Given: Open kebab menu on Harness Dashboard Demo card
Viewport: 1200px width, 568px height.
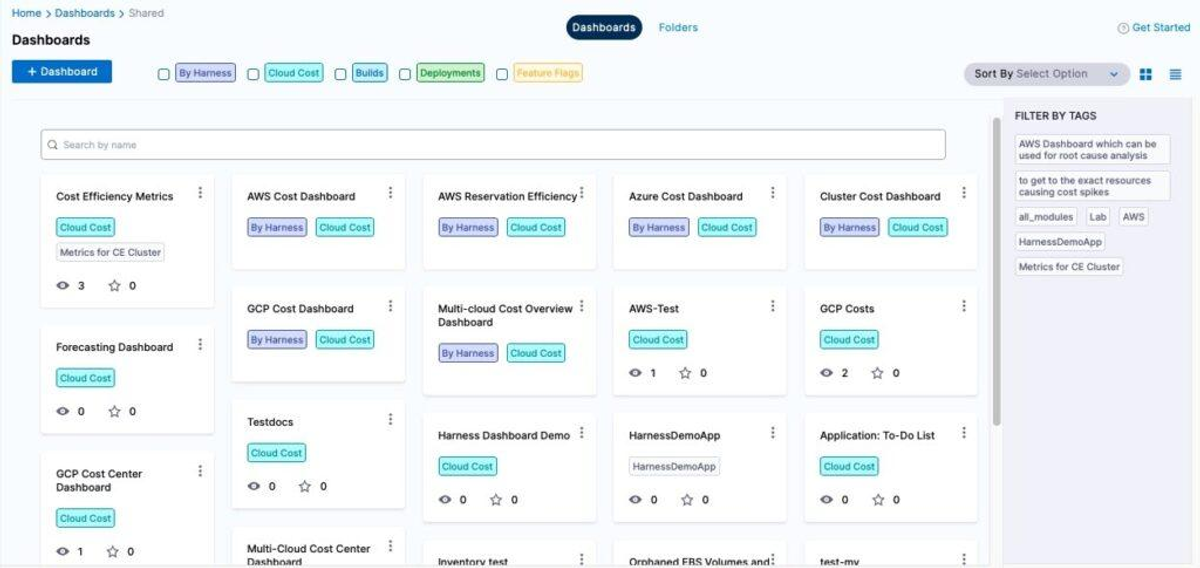Looking at the screenshot, I should tap(582, 433).
